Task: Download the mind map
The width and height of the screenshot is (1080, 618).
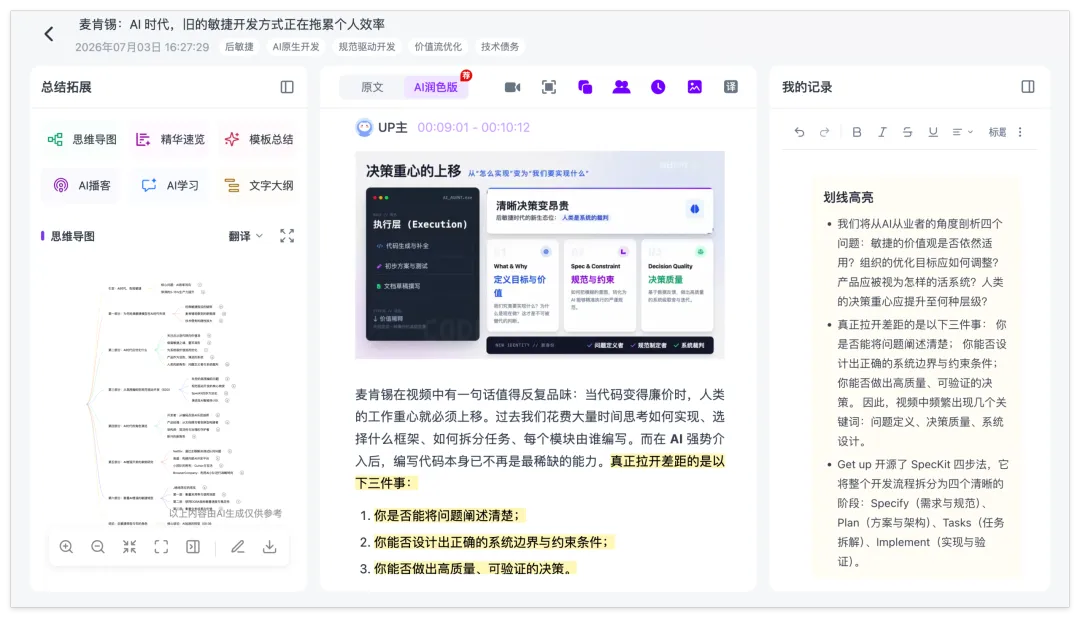Action: (269, 547)
